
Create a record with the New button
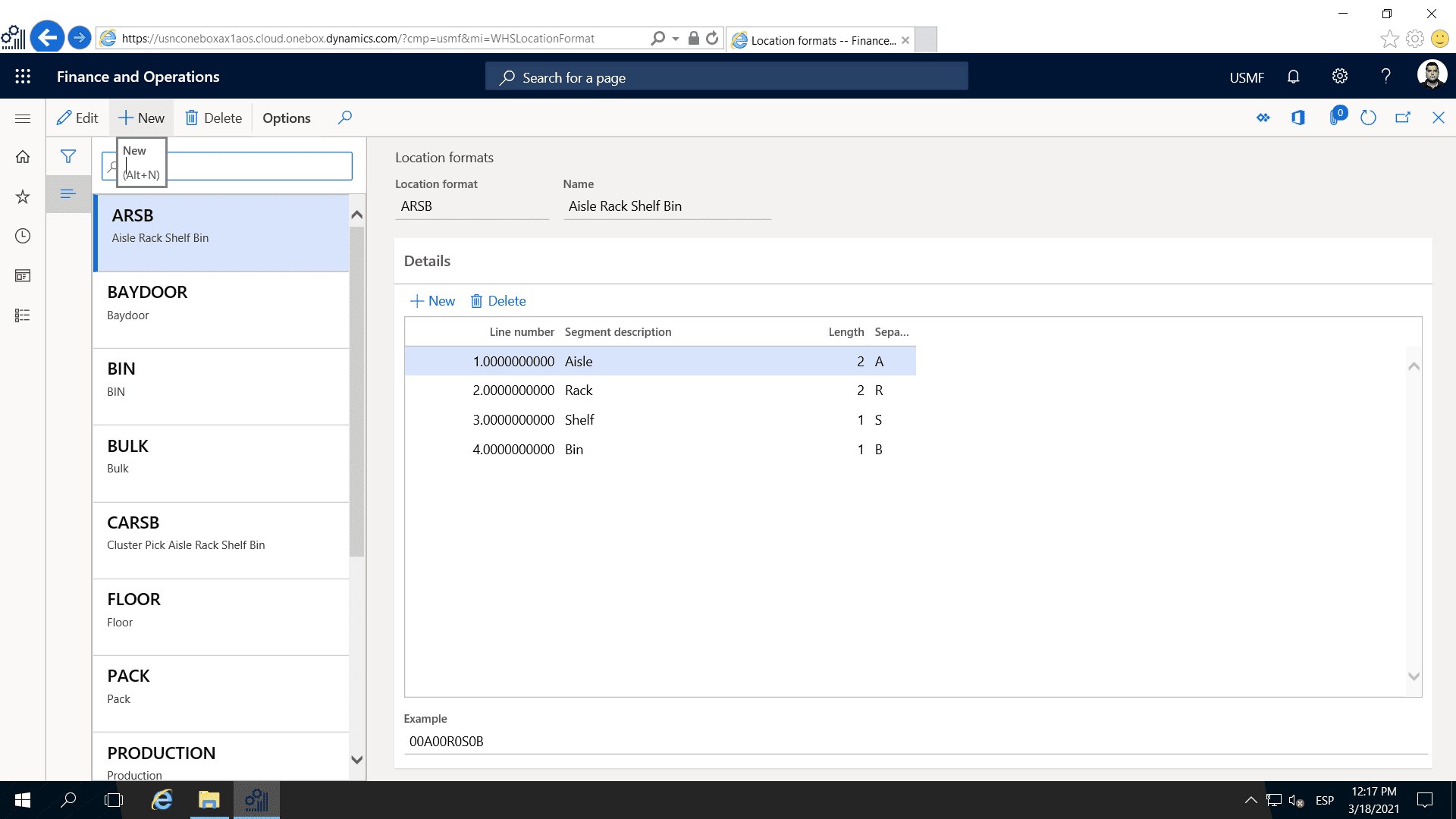[141, 118]
